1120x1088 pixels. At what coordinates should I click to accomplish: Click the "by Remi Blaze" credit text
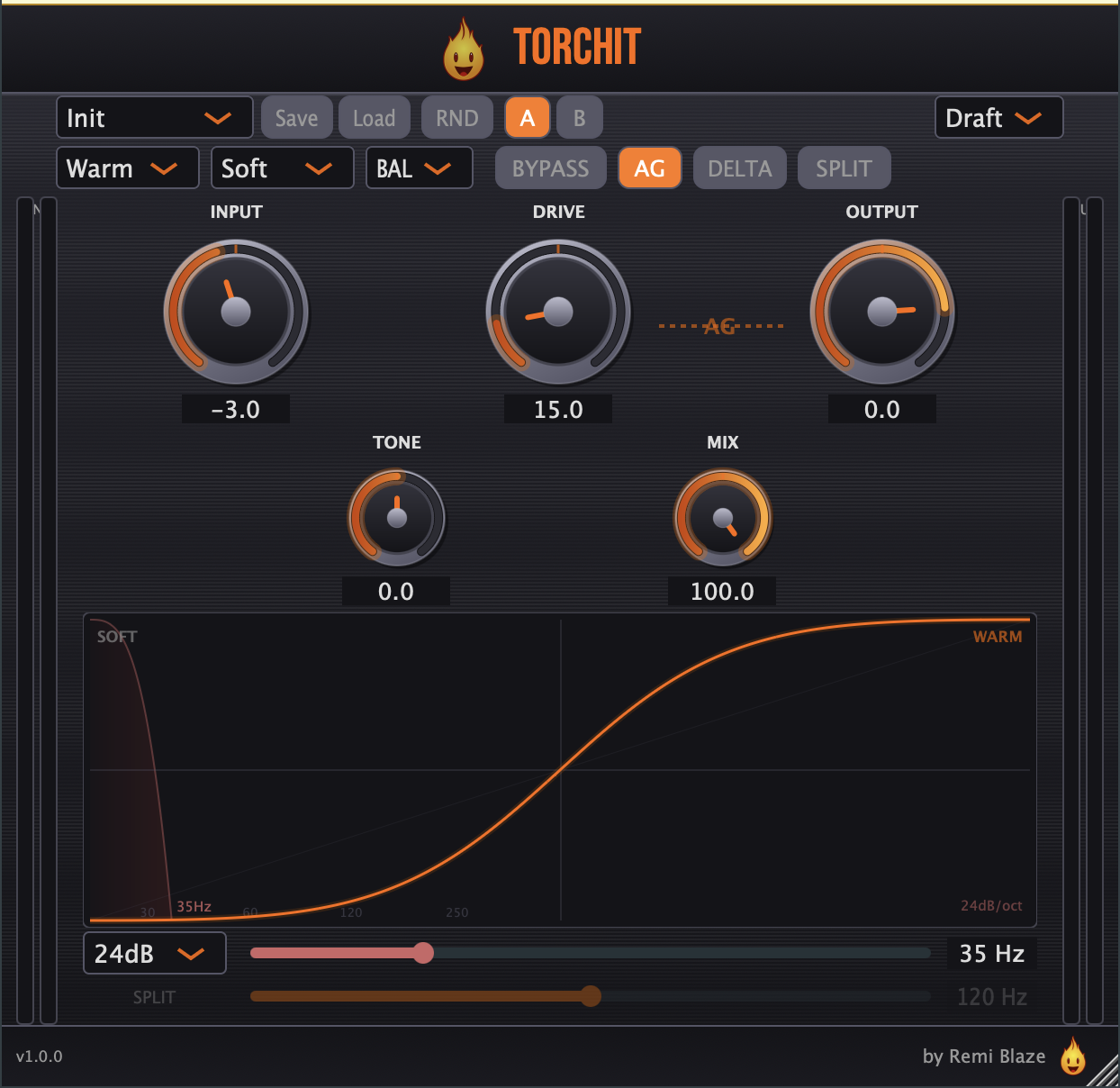[984, 1056]
